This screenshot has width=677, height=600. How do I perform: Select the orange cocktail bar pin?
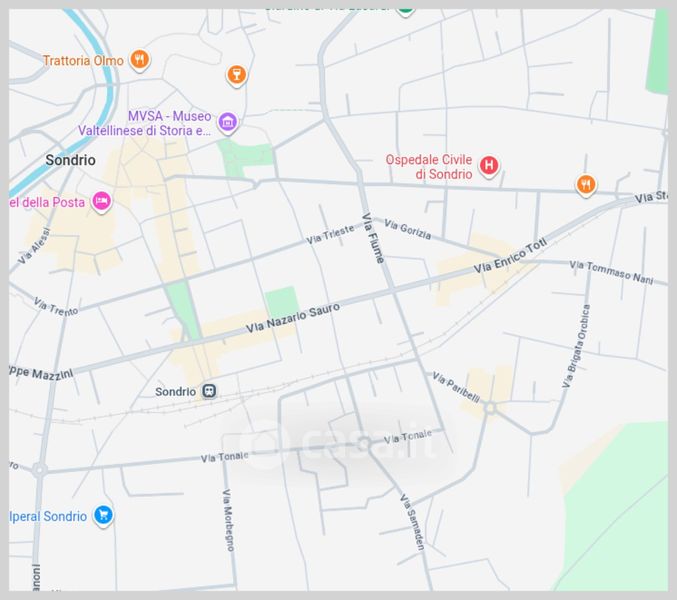(236, 74)
